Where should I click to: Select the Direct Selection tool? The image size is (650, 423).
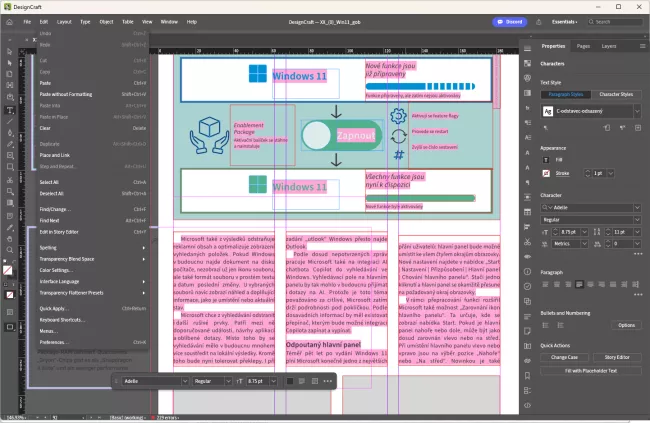[10, 63]
